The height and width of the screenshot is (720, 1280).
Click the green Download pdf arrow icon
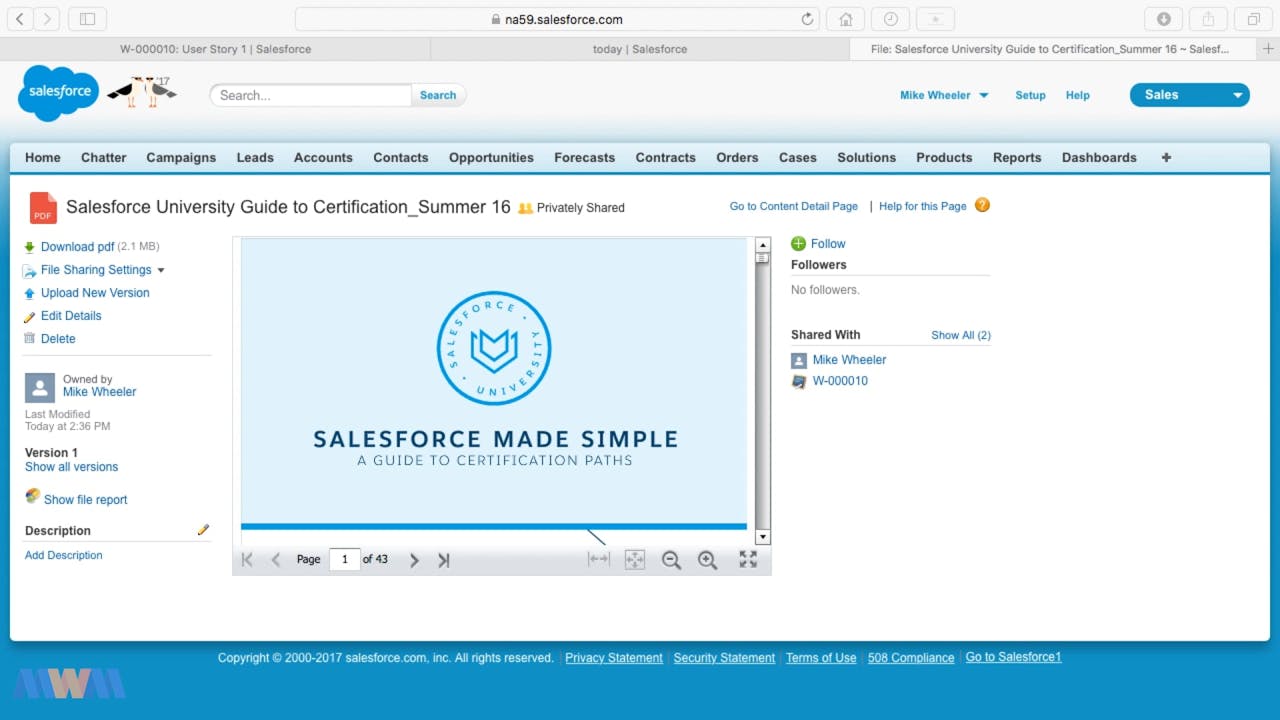click(30, 247)
